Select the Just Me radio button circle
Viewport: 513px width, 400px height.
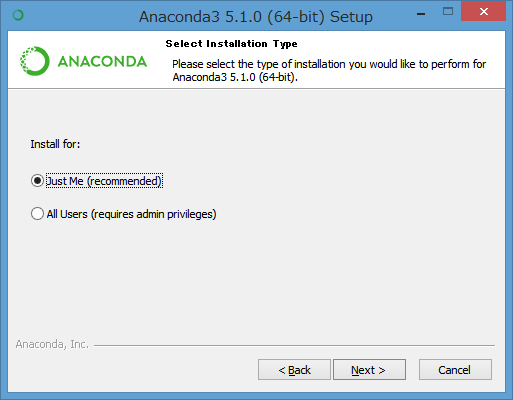[37, 181]
